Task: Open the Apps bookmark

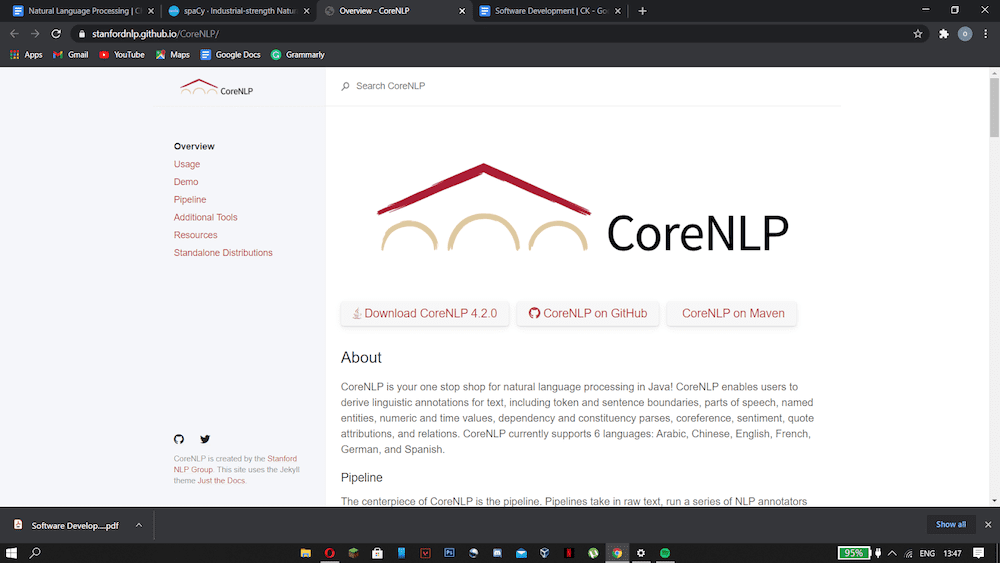Action: pyautogui.click(x=26, y=55)
